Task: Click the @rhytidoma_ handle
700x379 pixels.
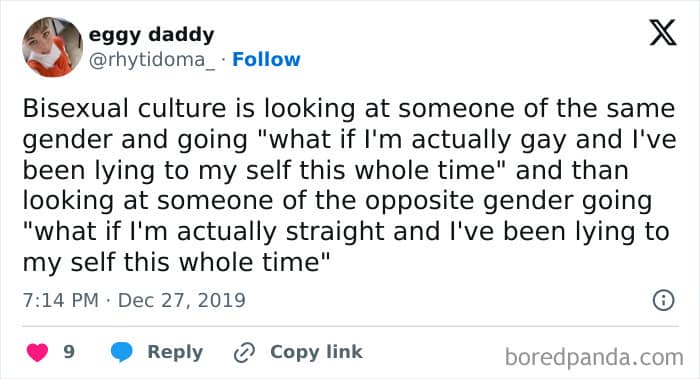Action: (152, 60)
